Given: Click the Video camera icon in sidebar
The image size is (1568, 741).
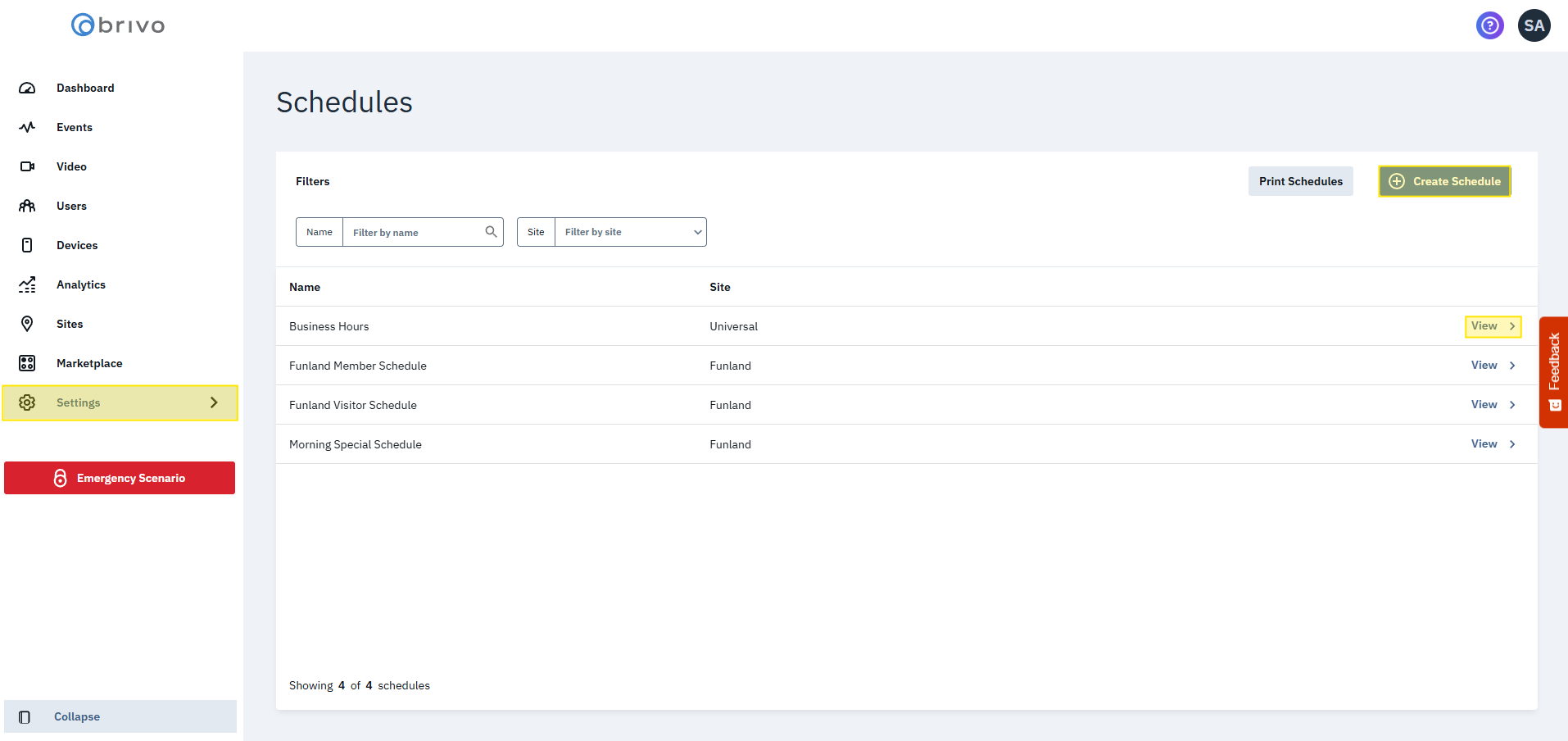Looking at the screenshot, I should click(27, 166).
